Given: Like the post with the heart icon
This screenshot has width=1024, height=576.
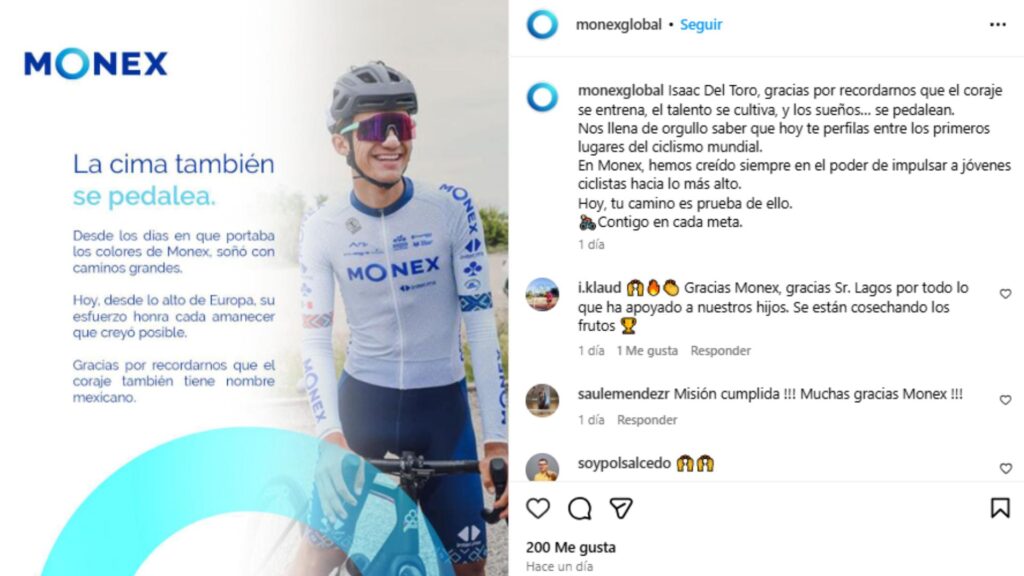Looking at the screenshot, I should point(537,508).
